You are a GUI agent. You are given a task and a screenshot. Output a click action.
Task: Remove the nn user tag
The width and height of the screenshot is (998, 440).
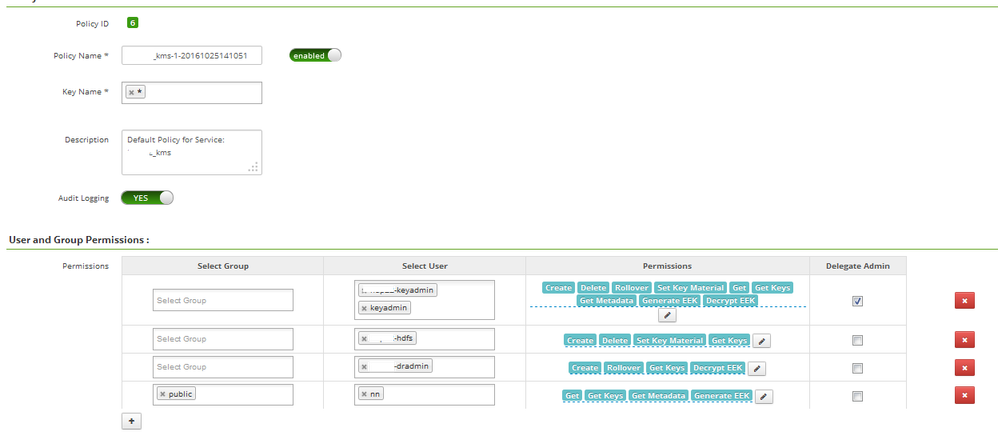(x=364, y=394)
